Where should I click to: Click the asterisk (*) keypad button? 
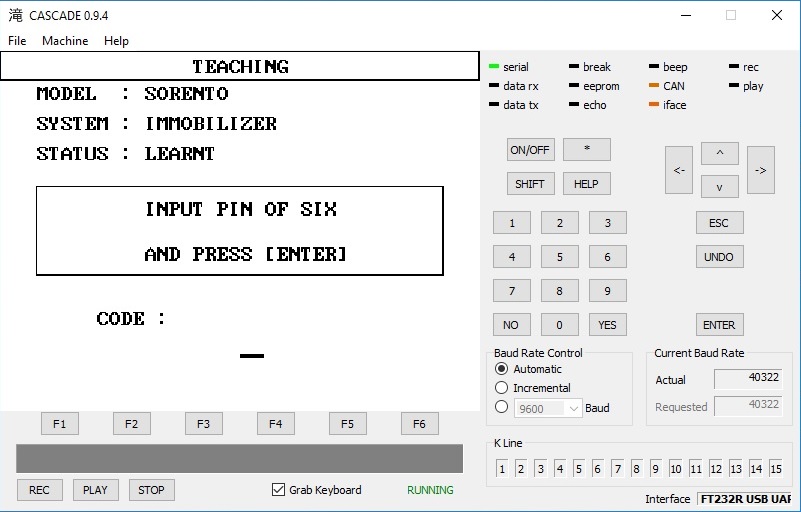(x=586, y=150)
